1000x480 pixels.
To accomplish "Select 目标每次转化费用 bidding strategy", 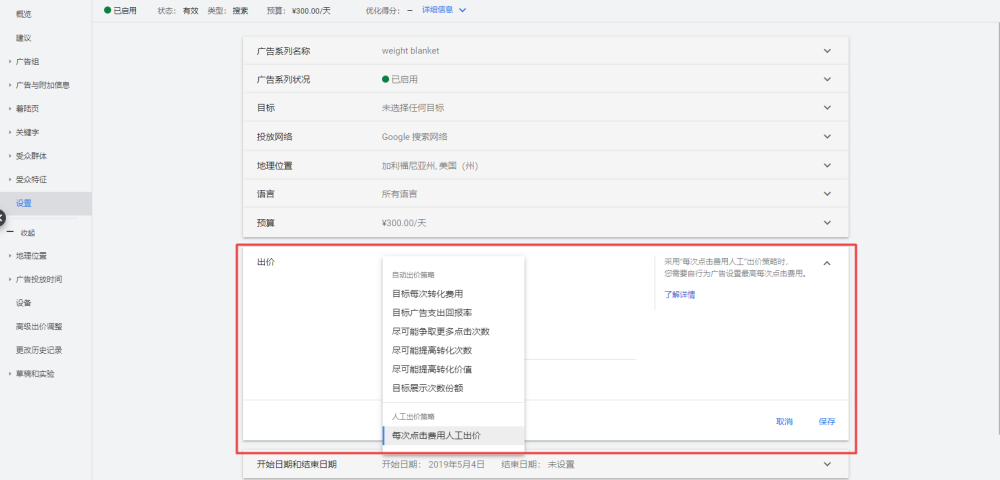I will tap(427, 294).
